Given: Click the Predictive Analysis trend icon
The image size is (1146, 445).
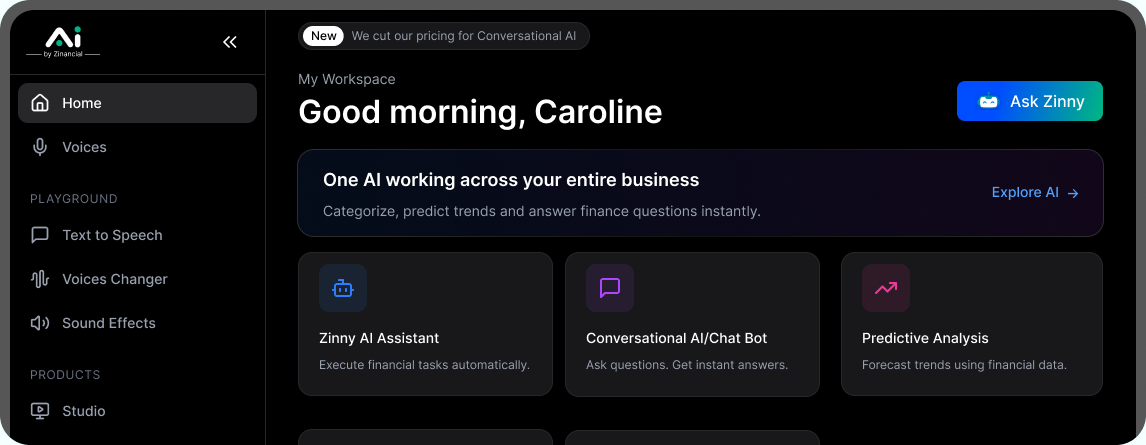Looking at the screenshot, I should [x=886, y=288].
